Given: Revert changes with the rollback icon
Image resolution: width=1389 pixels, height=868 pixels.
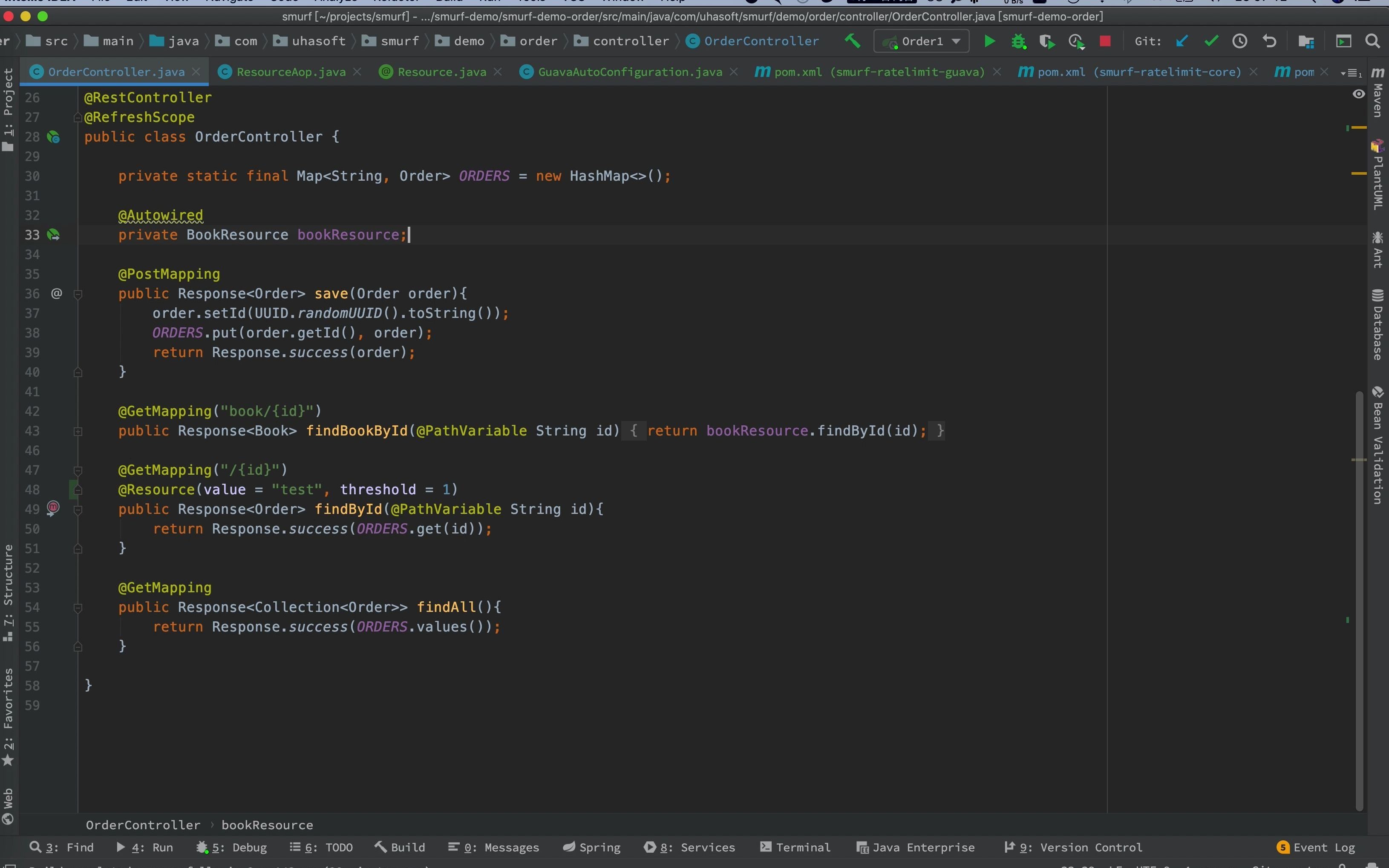Looking at the screenshot, I should pos(1270,41).
